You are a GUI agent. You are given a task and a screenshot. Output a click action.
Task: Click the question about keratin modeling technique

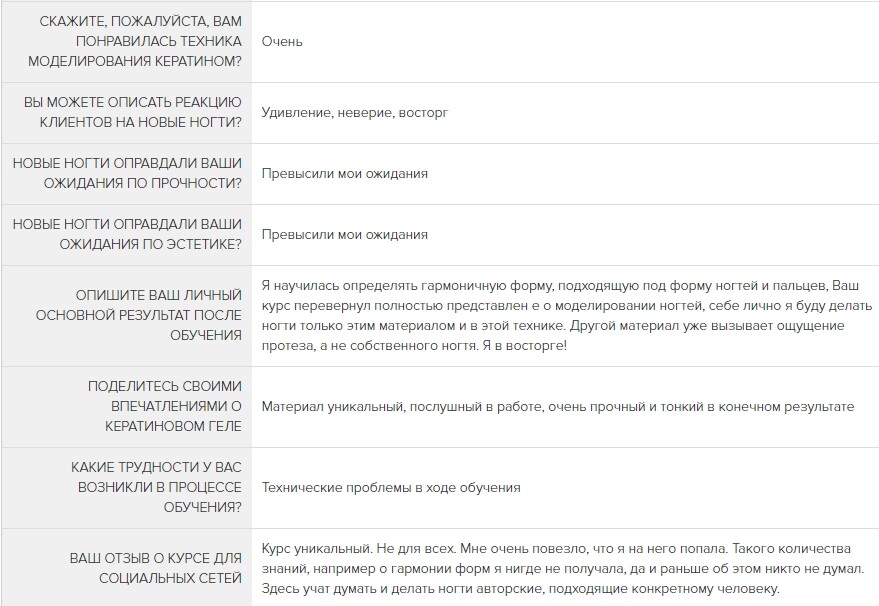click(135, 41)
